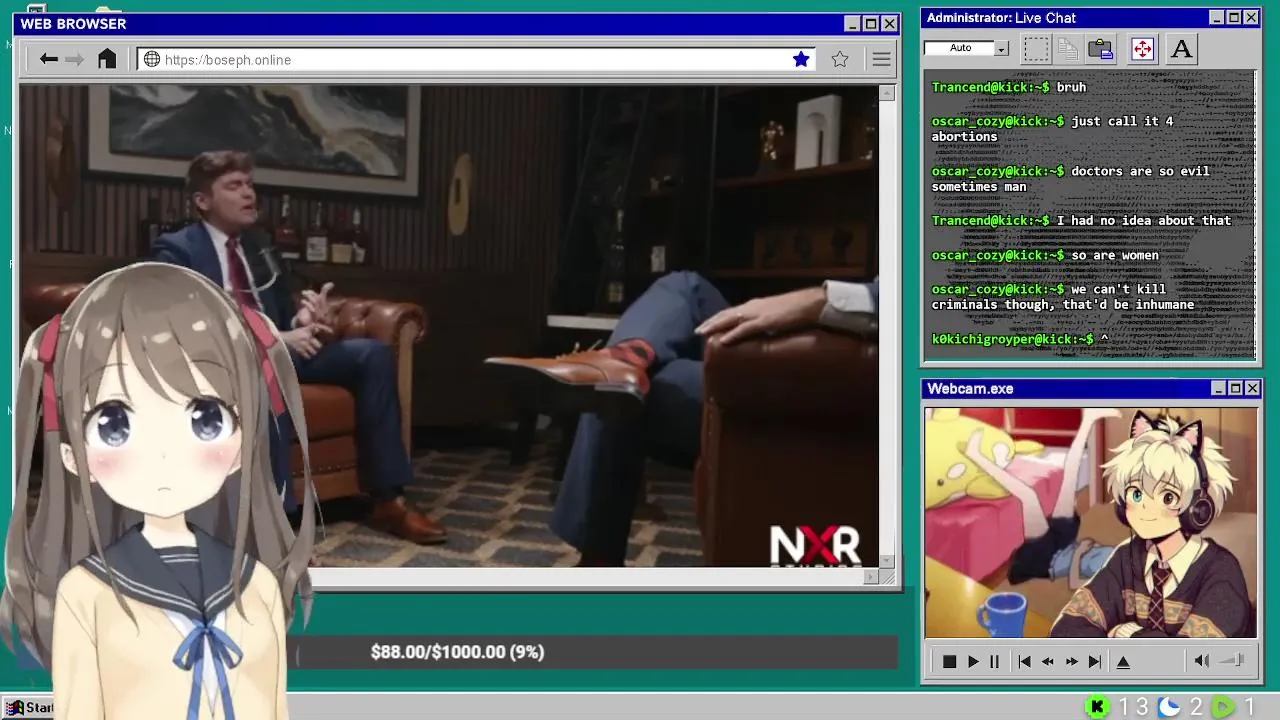The height and width of the screenshot is (720, 1280).
Task: Click the NXR Studios video in browser
Action: 449,327
